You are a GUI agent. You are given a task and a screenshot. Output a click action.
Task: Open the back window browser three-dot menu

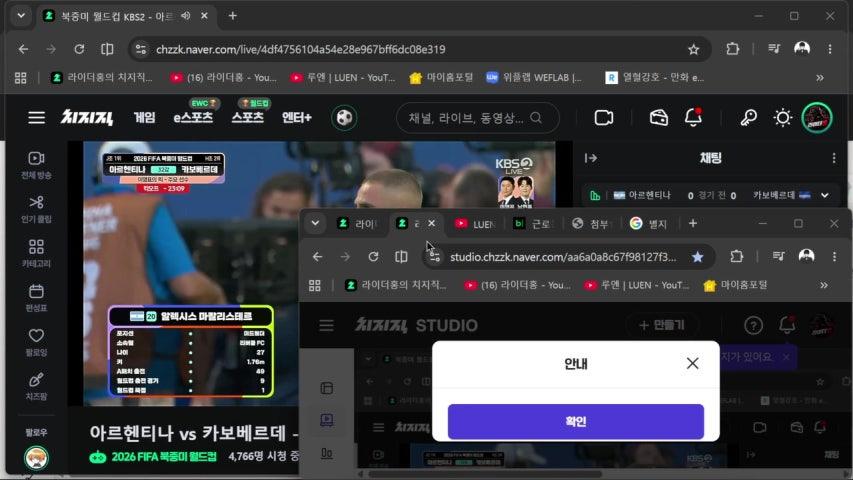pos(830,49)
